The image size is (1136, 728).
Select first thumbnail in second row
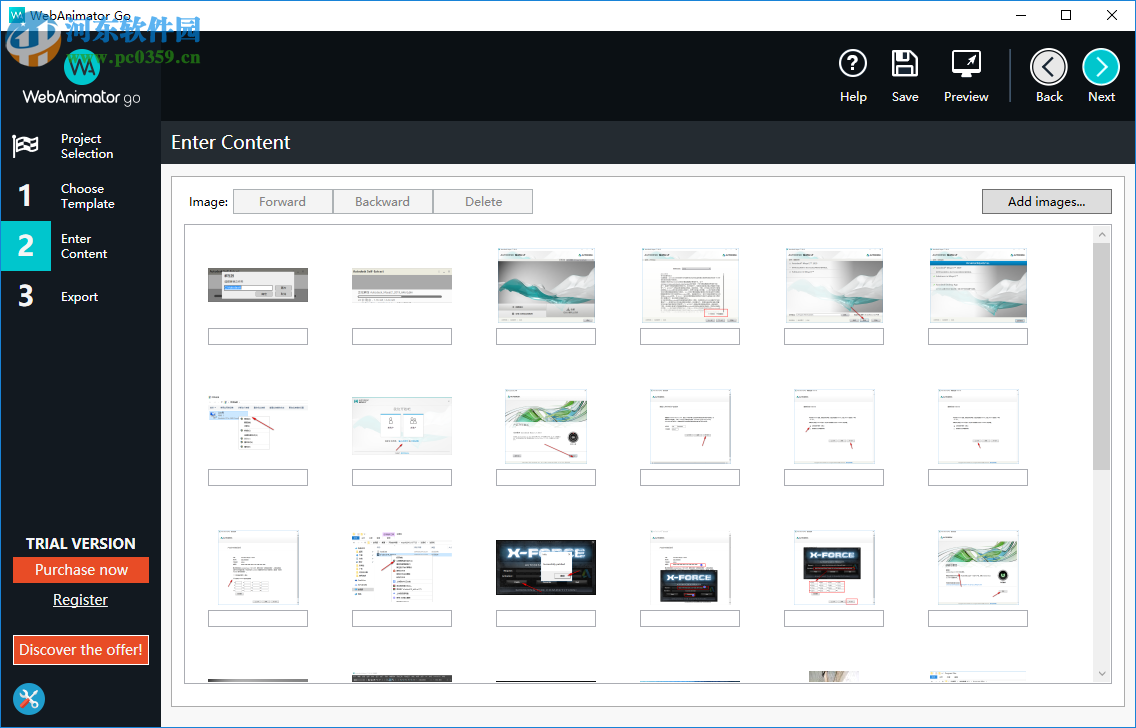(x=258, y=422)
